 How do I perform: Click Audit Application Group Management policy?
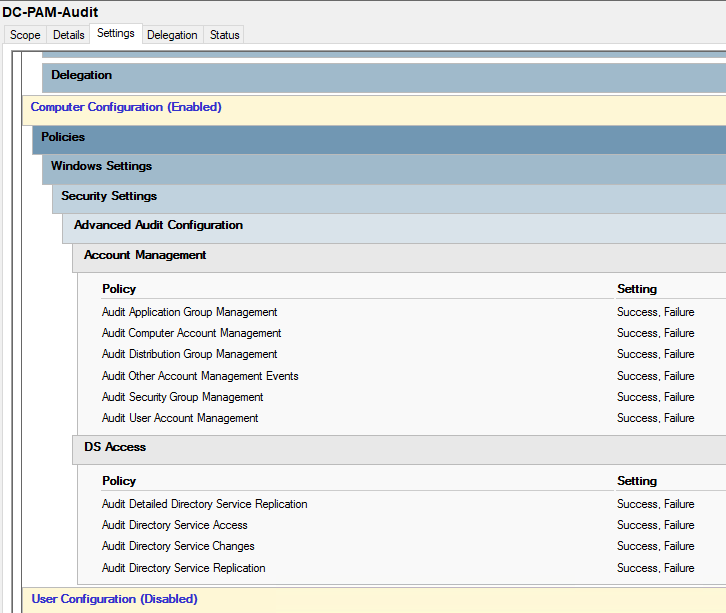click(x=189, y=312)
